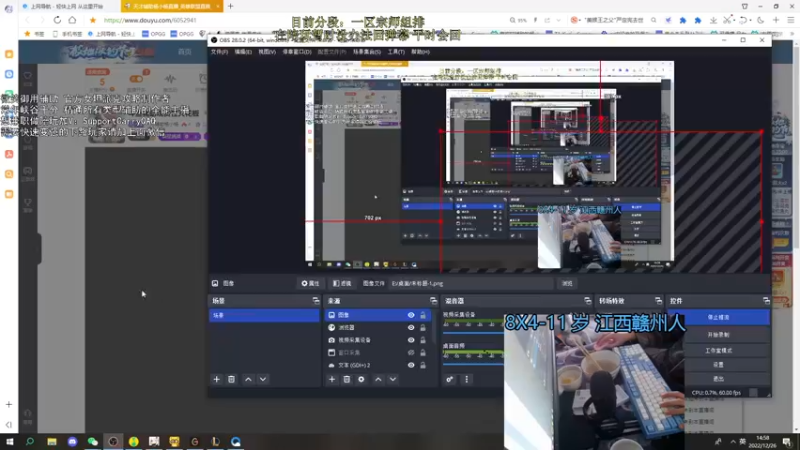Toggle visibility of the browser source
The height and width of the screenshot is (450, 800).
pos(411,328)
